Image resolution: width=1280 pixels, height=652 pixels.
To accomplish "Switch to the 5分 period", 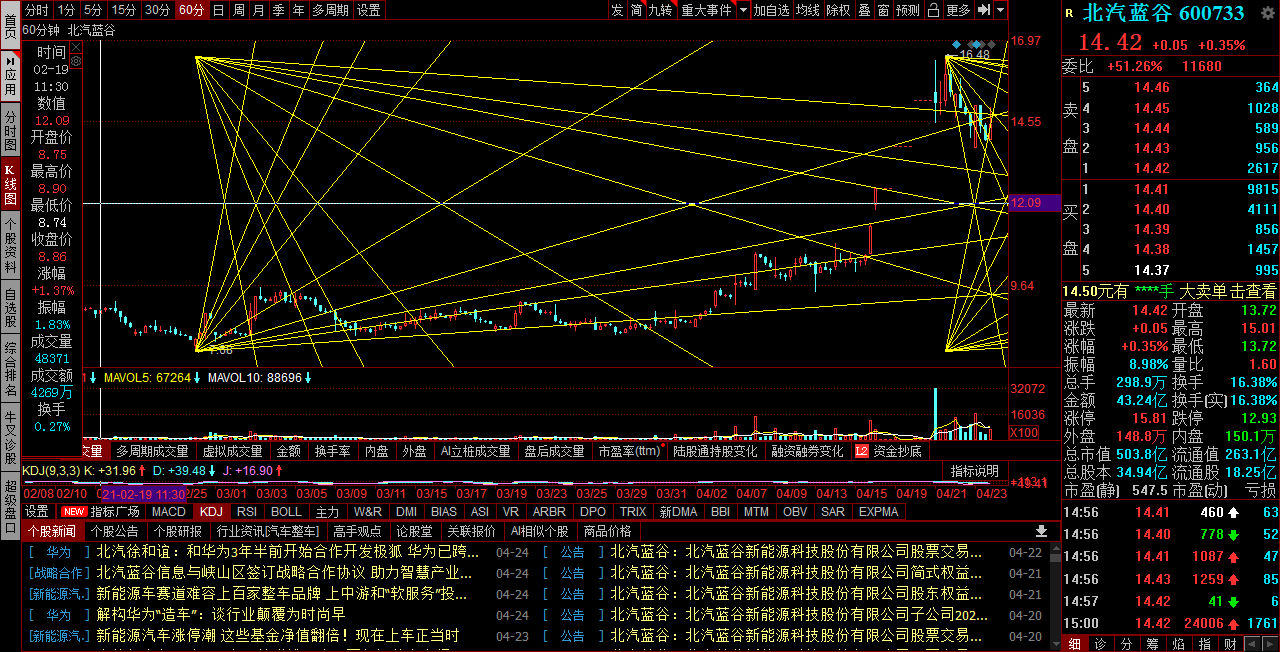I will (x=93, y=10).
